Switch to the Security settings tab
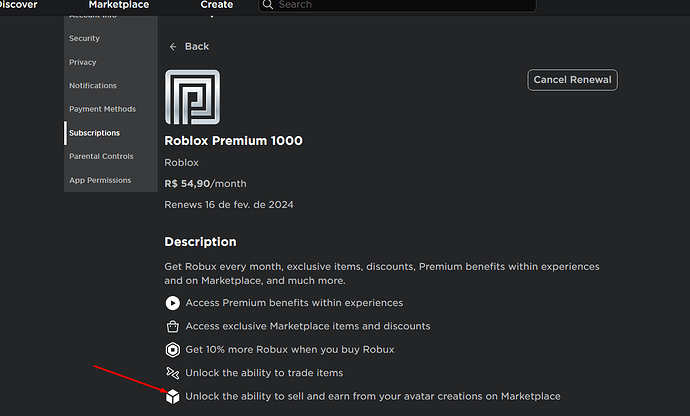This screenshot has height=416, width=690. [84, 38]
